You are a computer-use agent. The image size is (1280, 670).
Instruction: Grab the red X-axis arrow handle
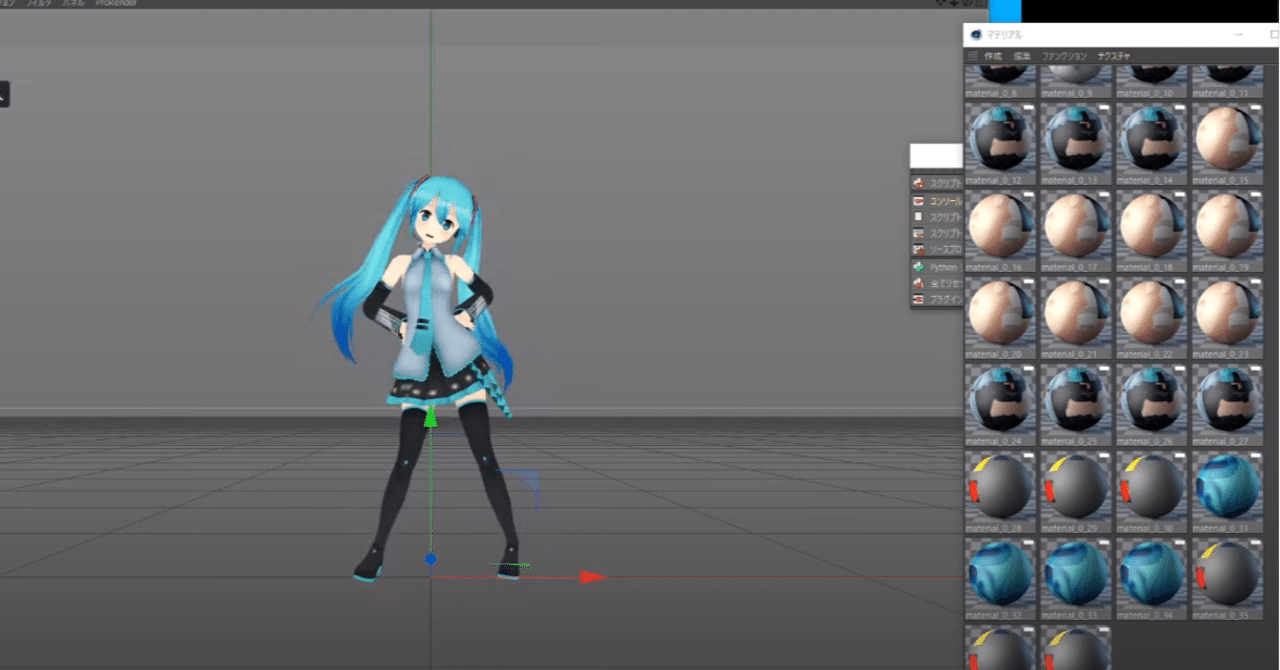pos(594,577)
